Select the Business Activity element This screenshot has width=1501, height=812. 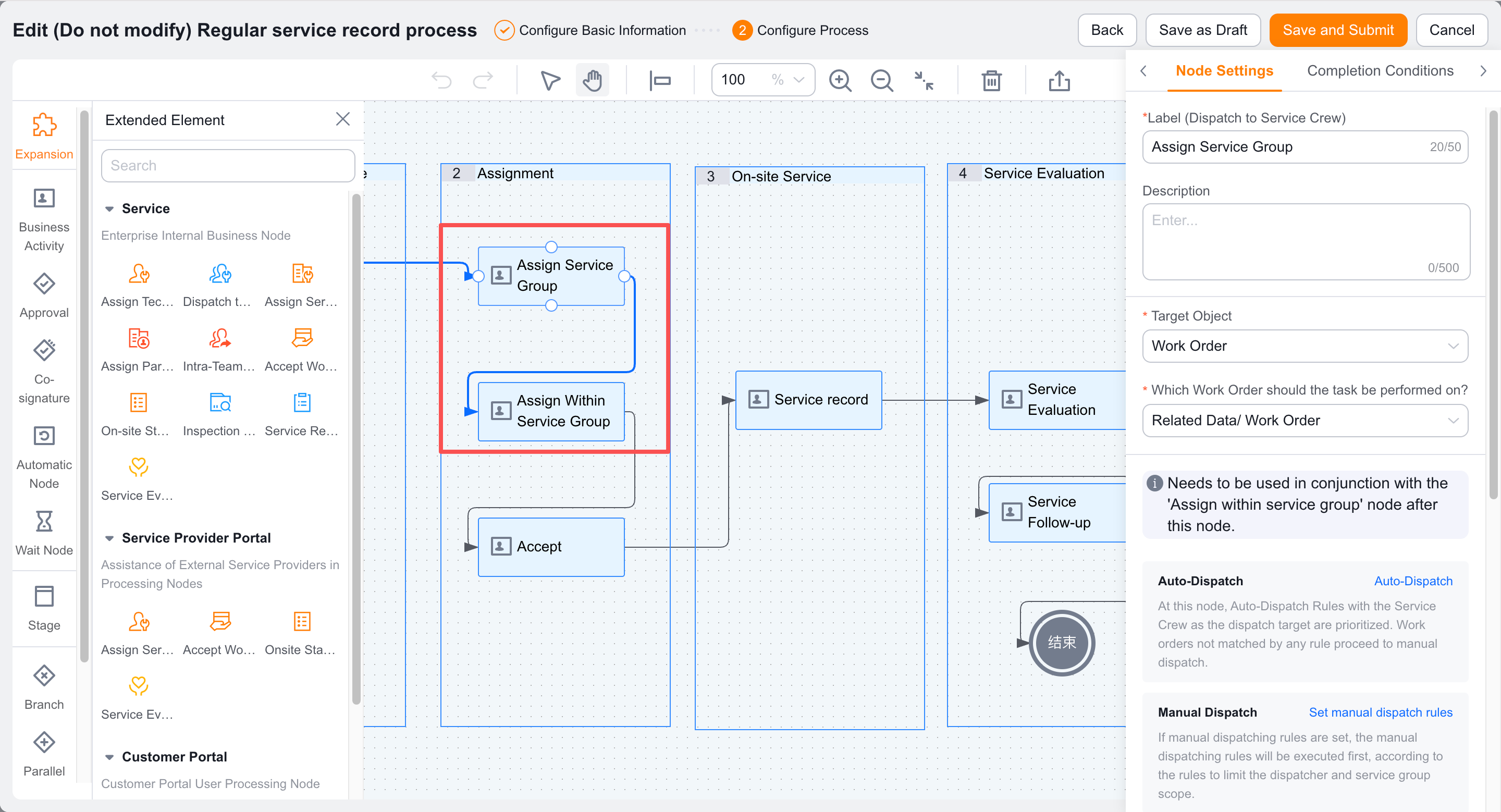point(44,220)
